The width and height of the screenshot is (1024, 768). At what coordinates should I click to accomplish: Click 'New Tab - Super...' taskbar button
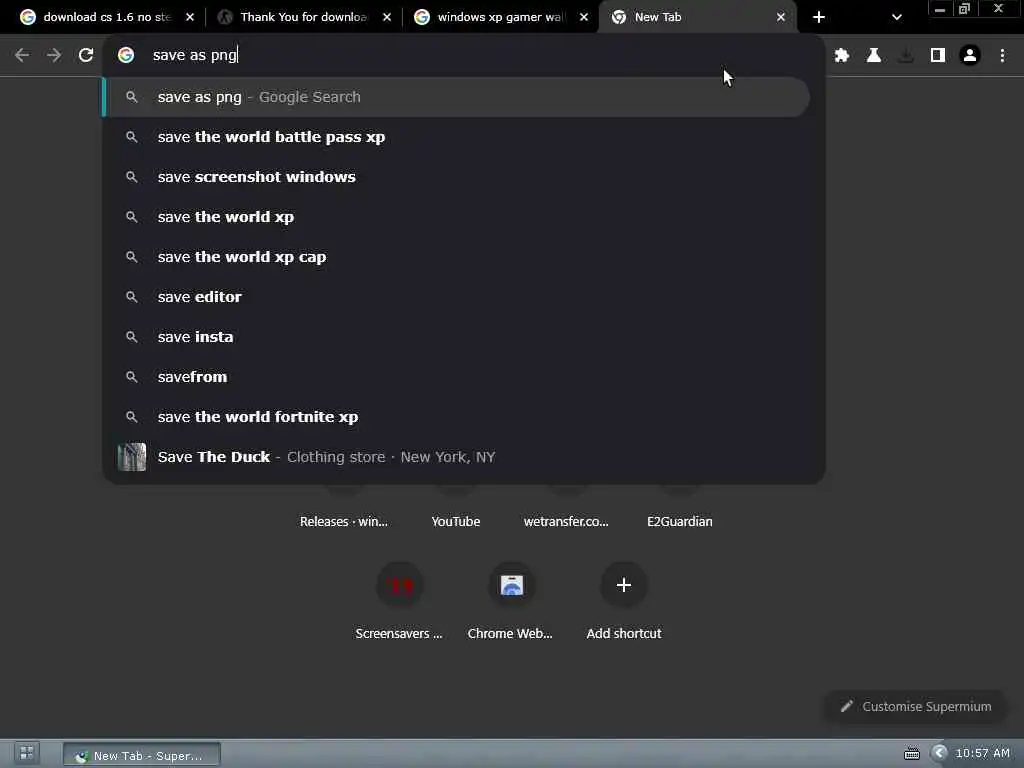(x=142, y=755)
